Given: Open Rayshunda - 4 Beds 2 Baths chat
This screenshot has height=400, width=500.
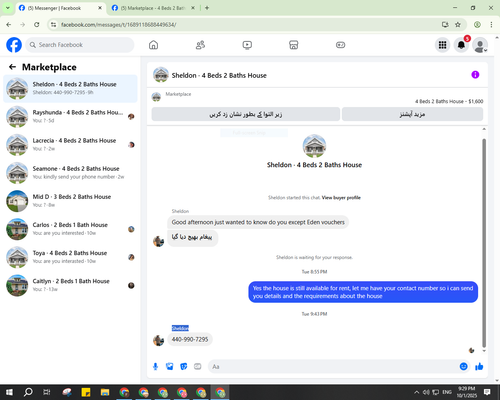Looking at the screenshot, I should [x=70, y=117].
